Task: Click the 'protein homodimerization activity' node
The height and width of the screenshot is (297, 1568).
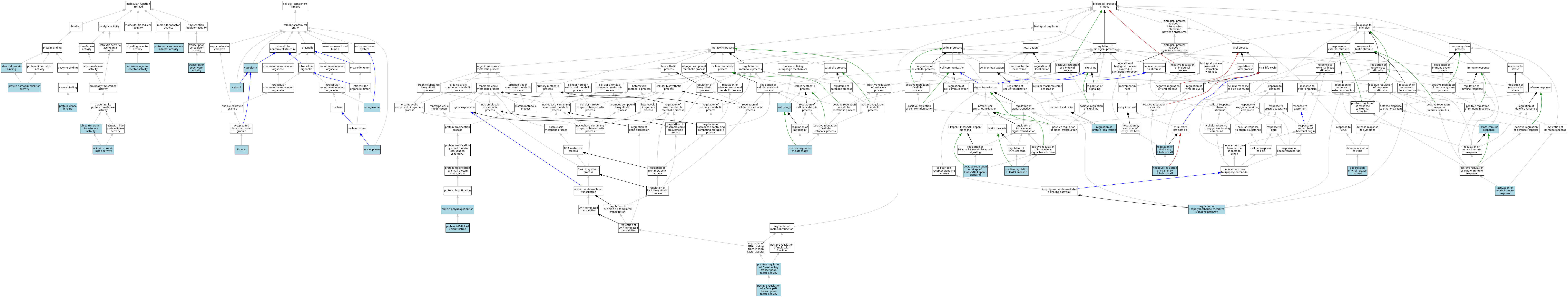Action: pos(24,88)
